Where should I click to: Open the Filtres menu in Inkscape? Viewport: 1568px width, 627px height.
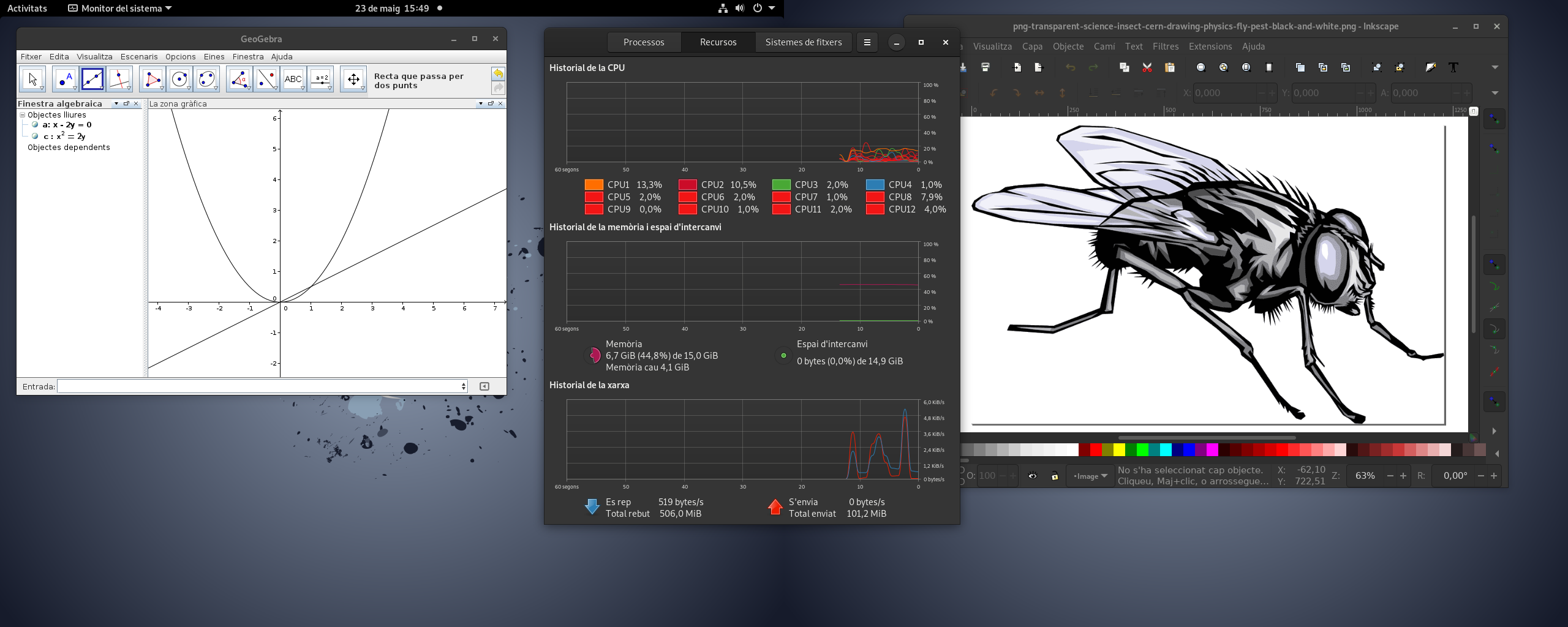pyautogui.click(x=1166, y=47)
